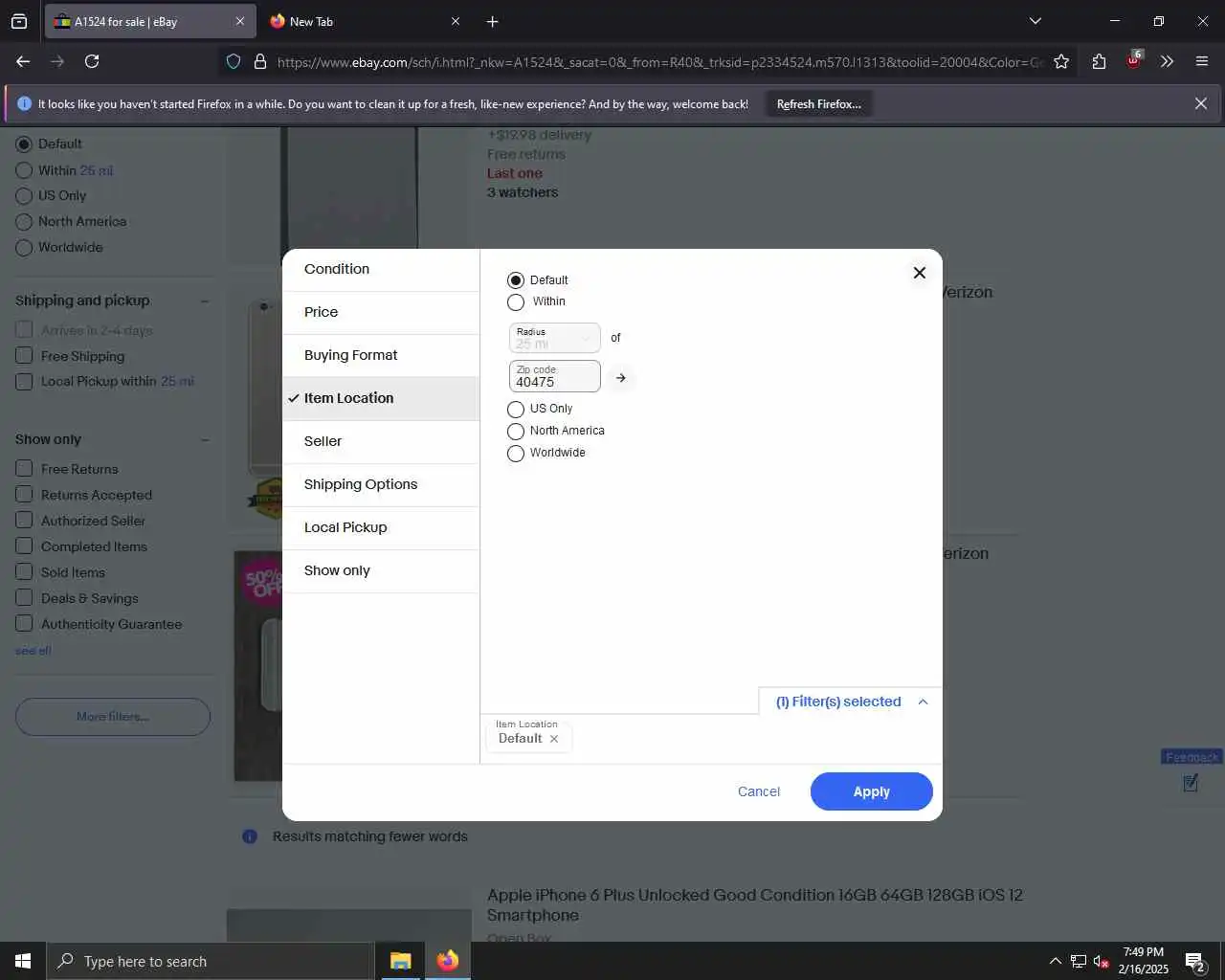Check the Authorized Seller checkbox
This screenshot has width=1225, height=980.
coord(24,521)
